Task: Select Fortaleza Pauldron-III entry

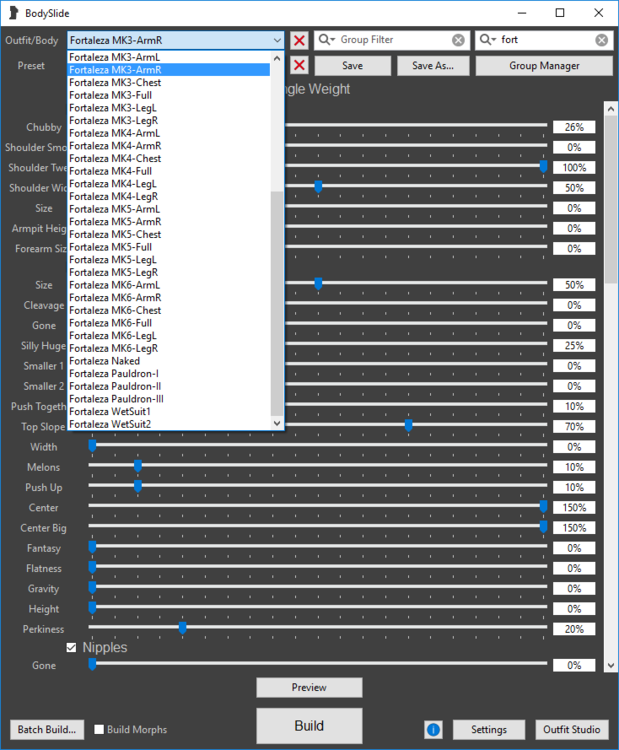Action: pyautogui.click(x=169, y=399)
